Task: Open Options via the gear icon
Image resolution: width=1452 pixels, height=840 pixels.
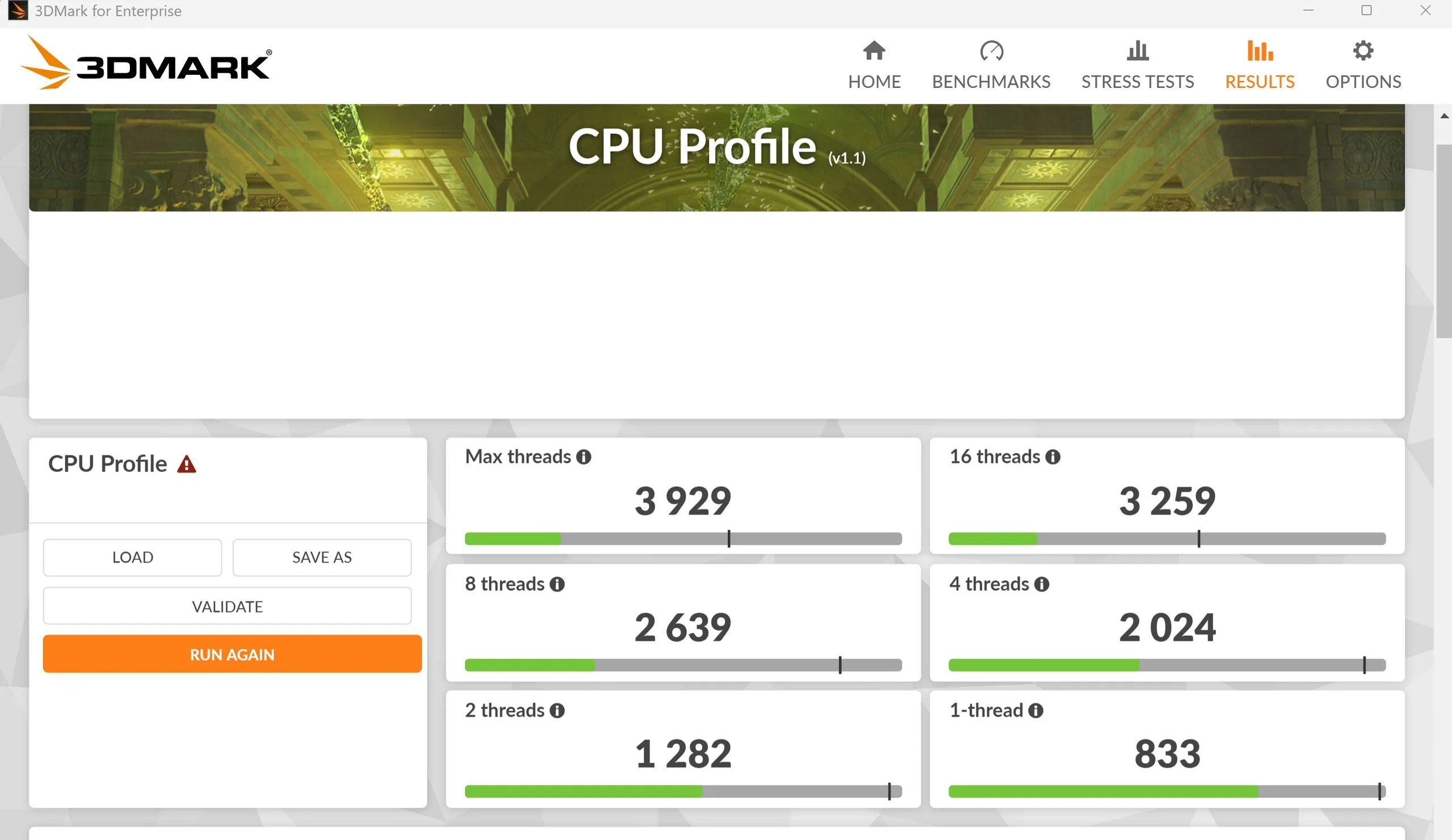Action: pos(1363,50)
